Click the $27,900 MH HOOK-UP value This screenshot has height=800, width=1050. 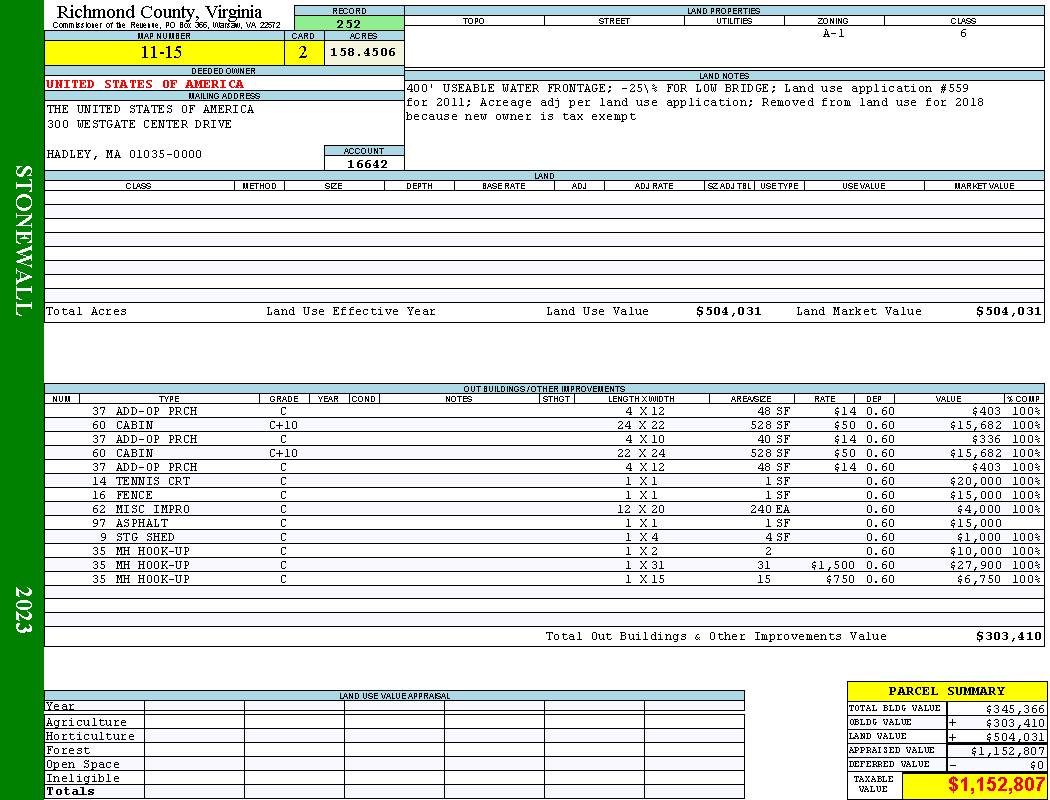(976, 566)
